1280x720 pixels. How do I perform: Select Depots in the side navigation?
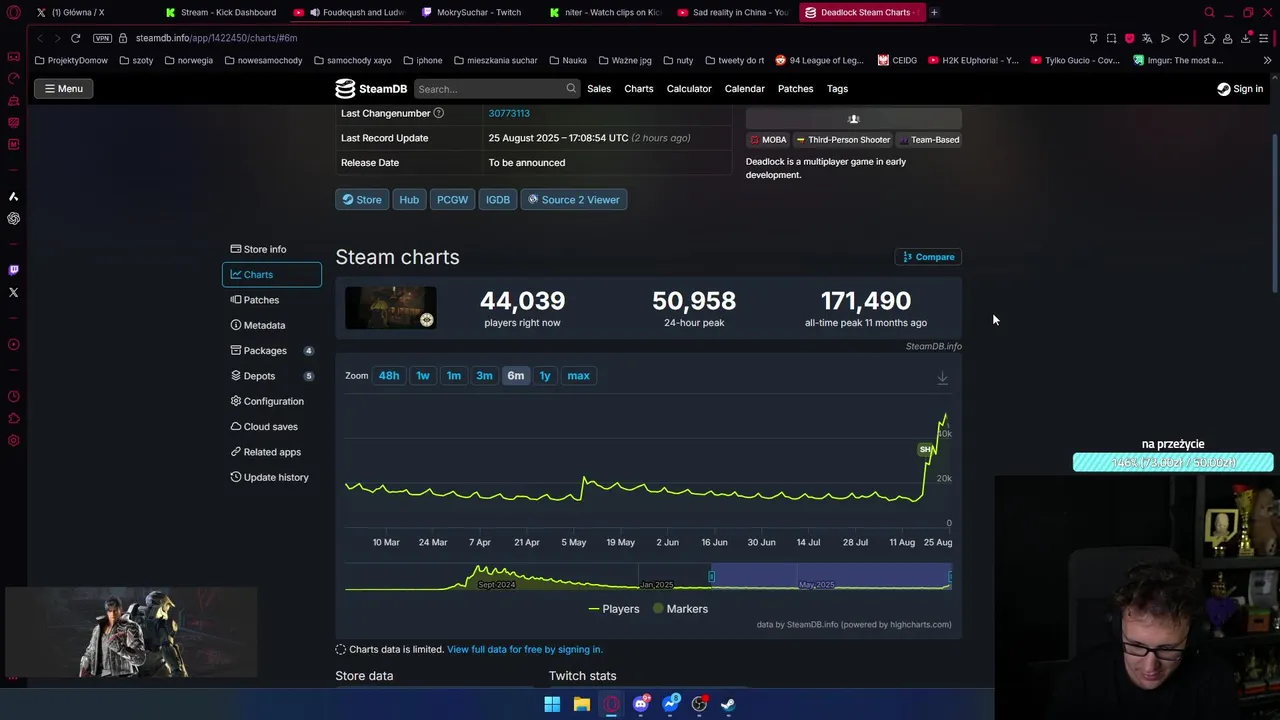tap(272, 376)
